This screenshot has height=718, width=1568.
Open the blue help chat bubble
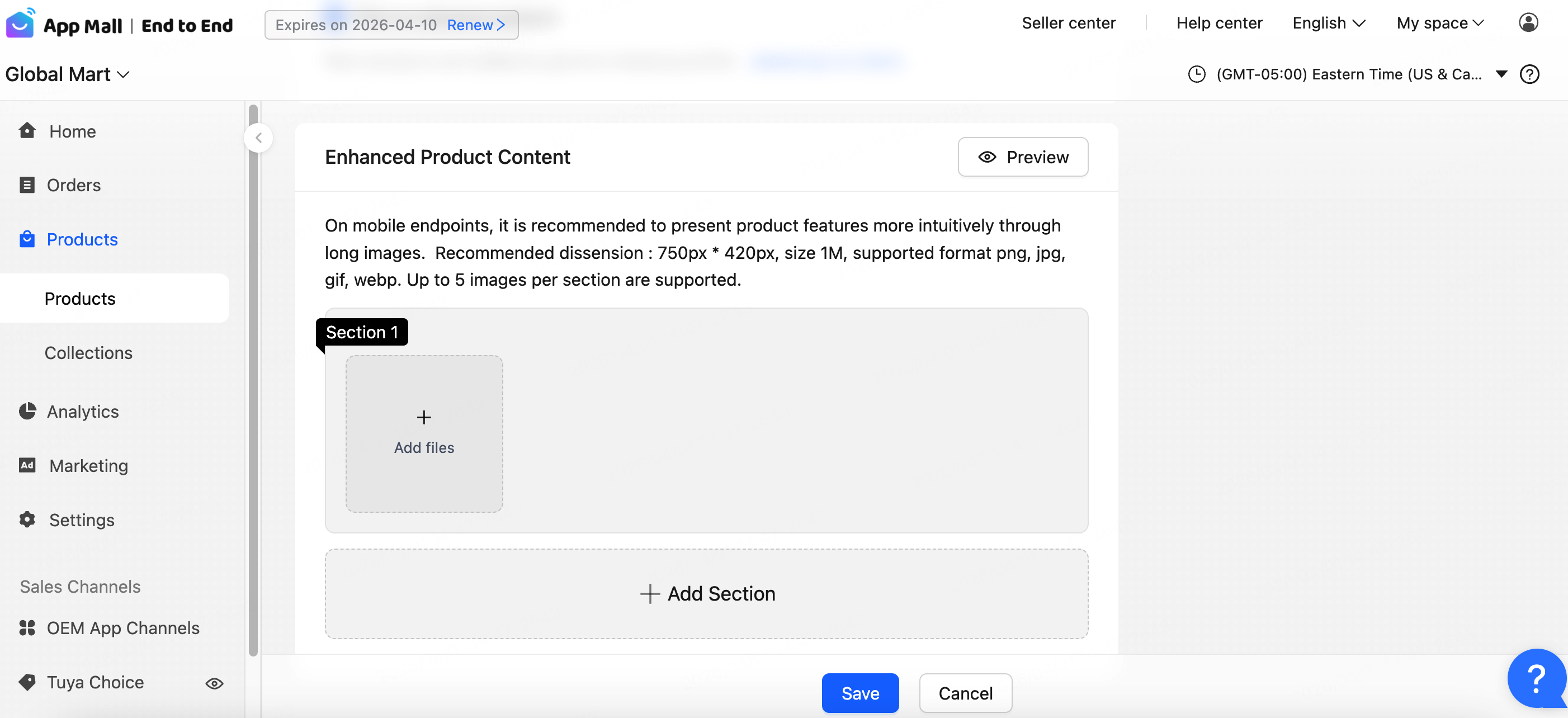click(x=1535, y=677)
